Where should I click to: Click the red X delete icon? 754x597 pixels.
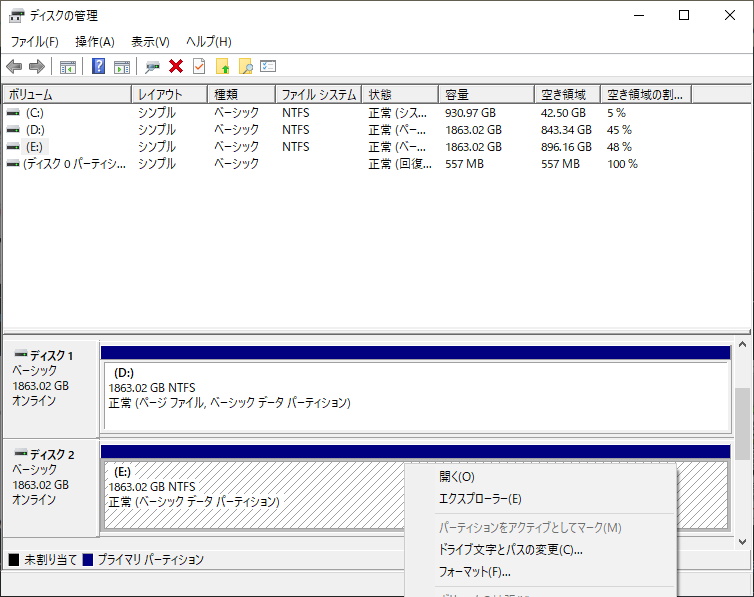[x=176, y=67]
